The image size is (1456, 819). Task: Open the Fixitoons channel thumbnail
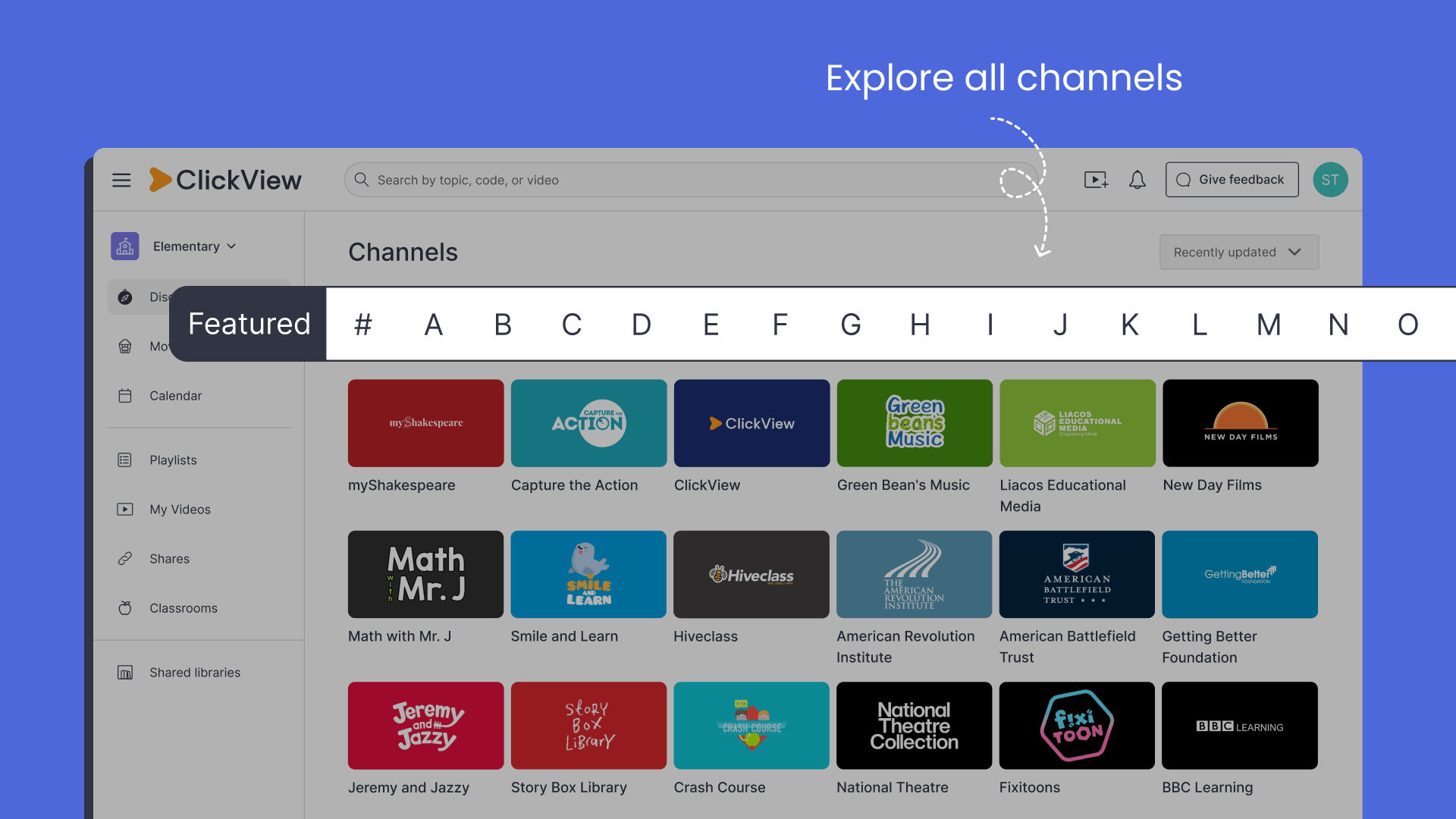(x=1077, y=726)
